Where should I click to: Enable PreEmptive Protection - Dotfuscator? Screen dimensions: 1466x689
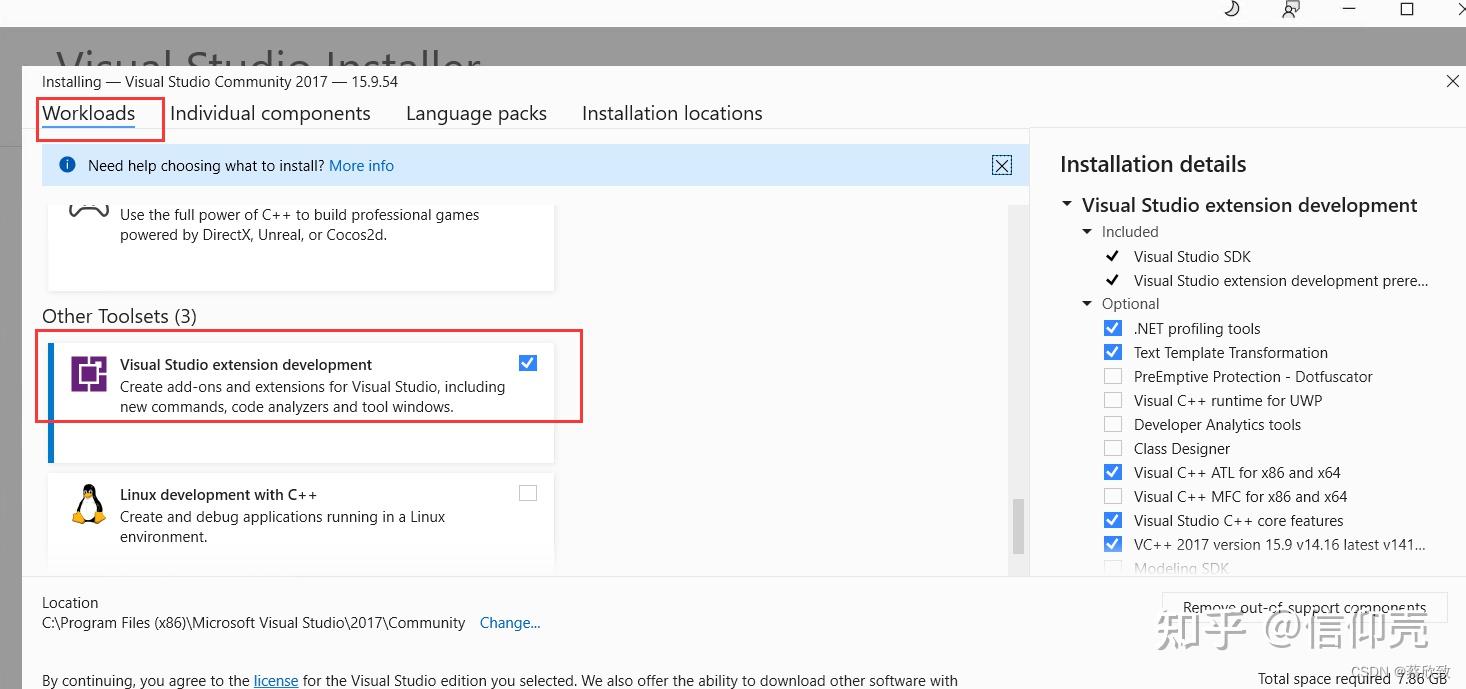(x=1112, y=376)
